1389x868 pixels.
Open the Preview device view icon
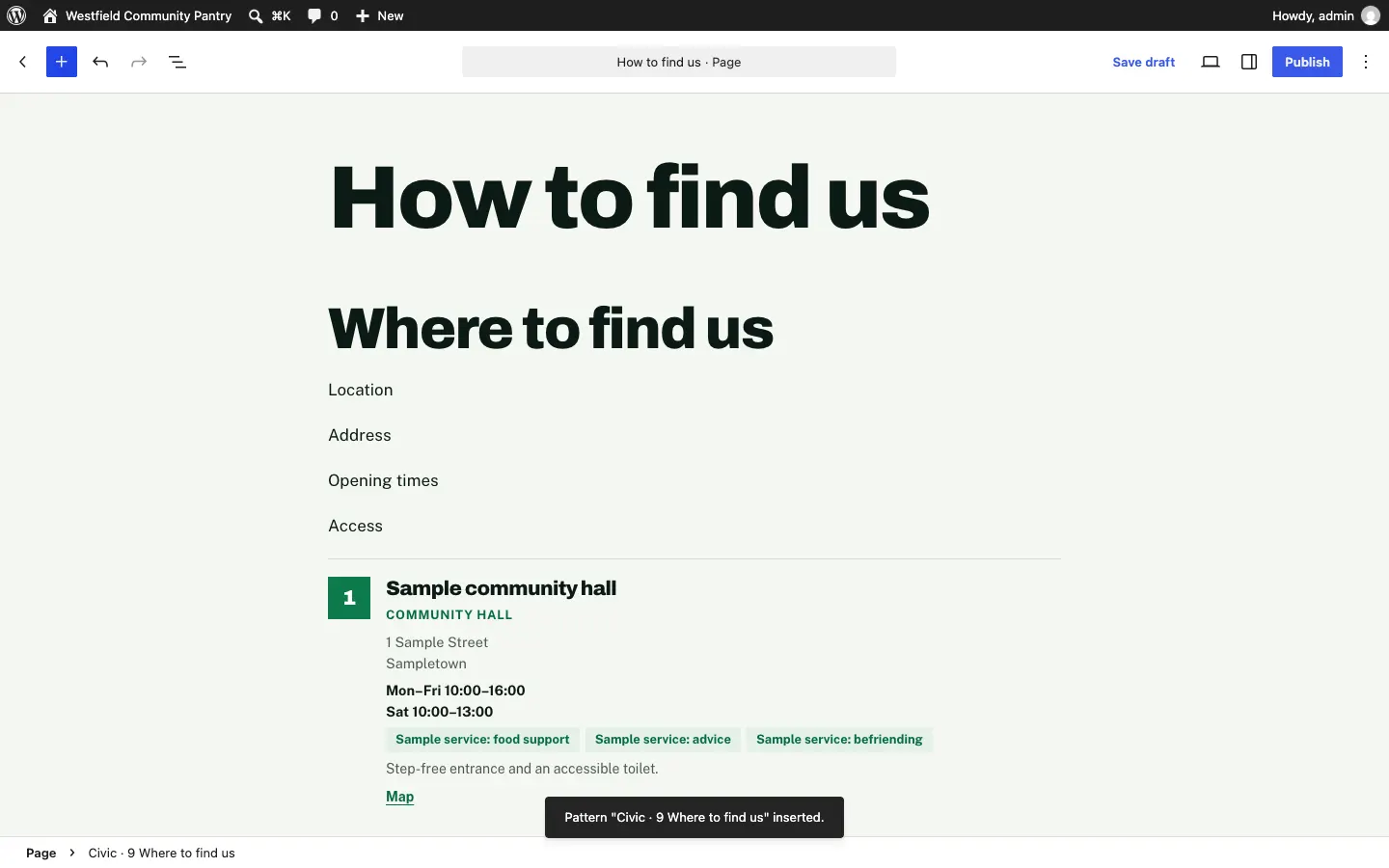click(1211, 62)
